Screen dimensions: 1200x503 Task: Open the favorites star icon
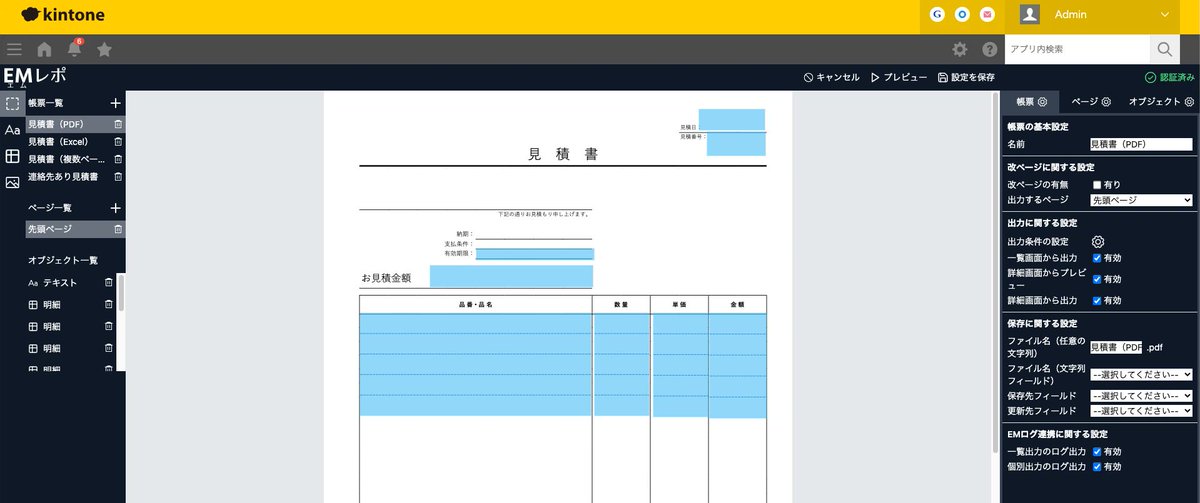click(x=104, y=49)
